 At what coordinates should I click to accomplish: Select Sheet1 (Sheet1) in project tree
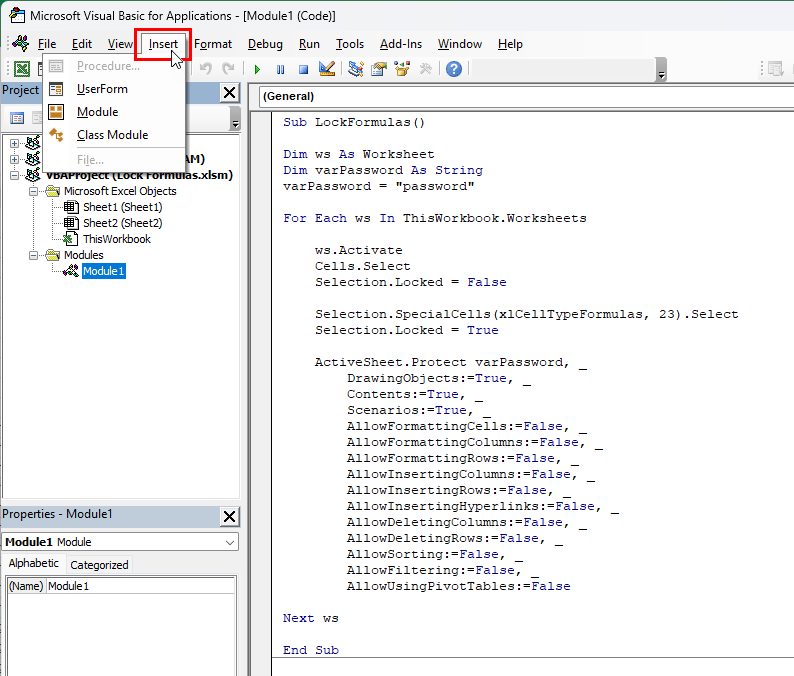[x=123, y=207]
